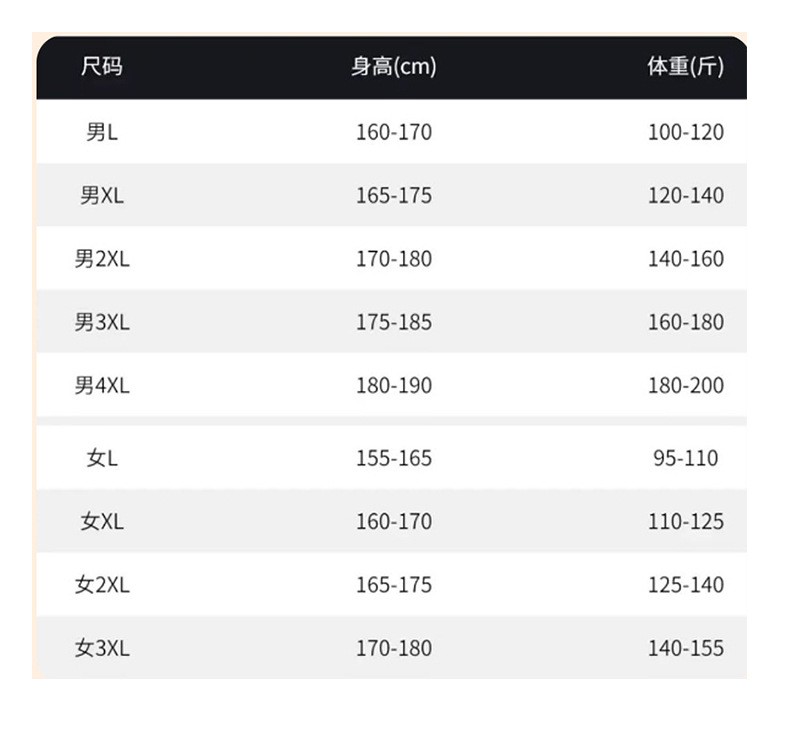This screenshot has width=790, height=752.
Task: Select the 男XL size label
Action: click(102, 195)
